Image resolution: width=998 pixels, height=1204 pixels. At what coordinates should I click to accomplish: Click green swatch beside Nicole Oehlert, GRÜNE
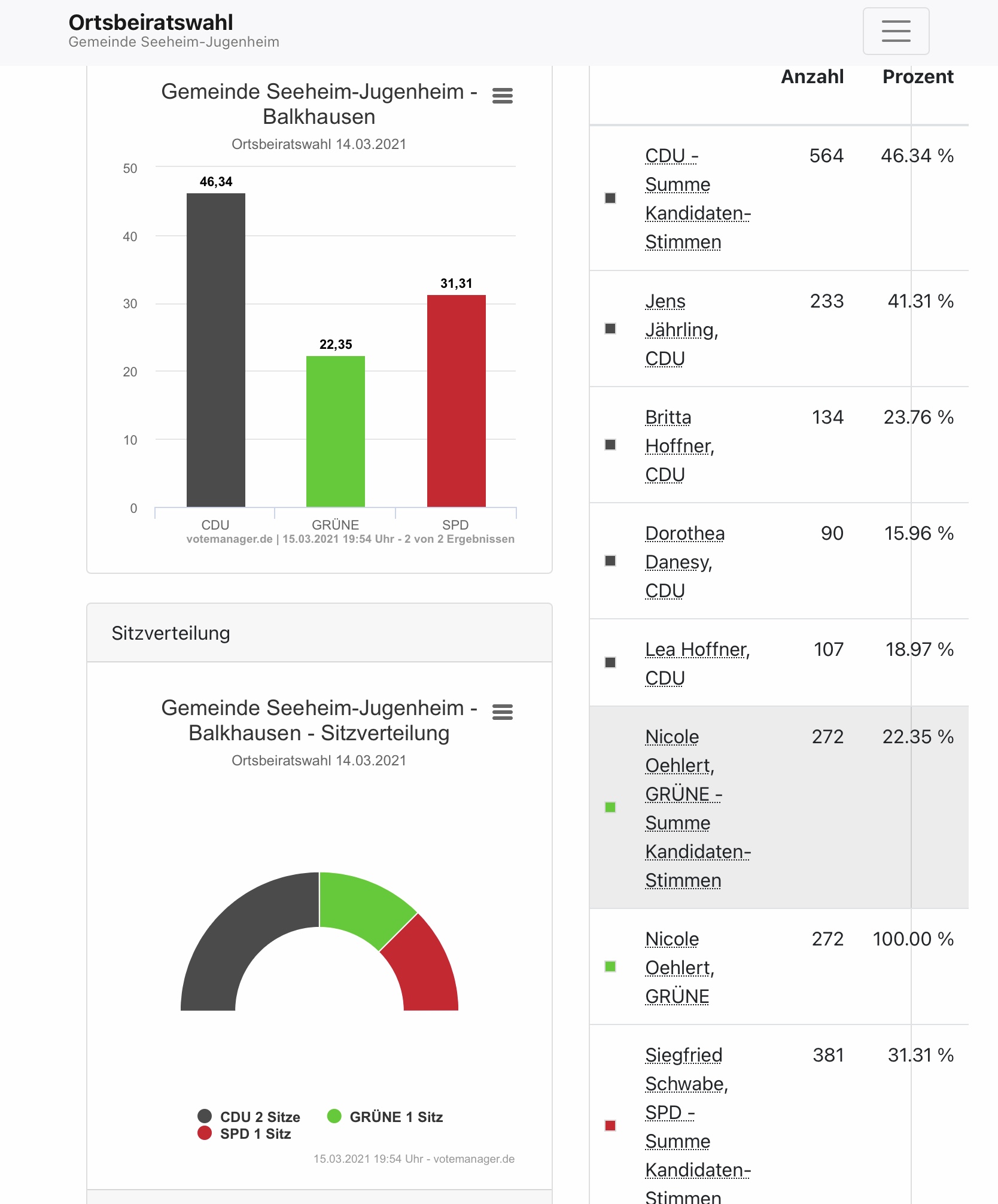click(x=610, y=966)
